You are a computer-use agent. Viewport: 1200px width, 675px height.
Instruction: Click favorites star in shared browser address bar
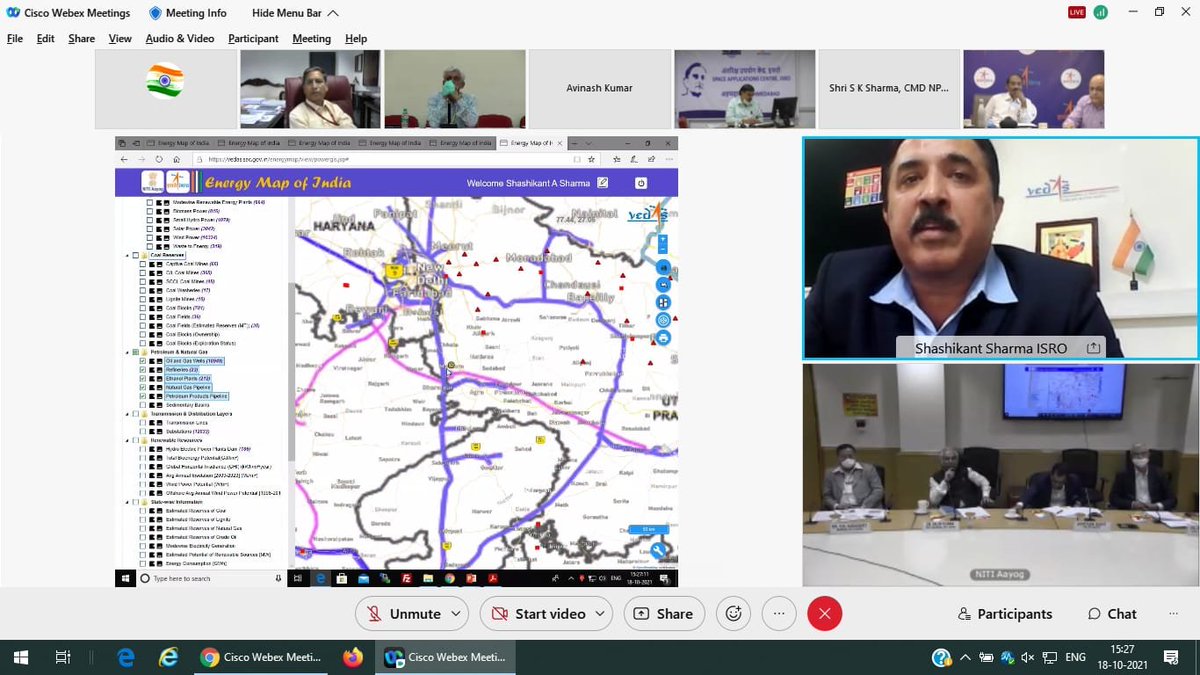[591, 159]
